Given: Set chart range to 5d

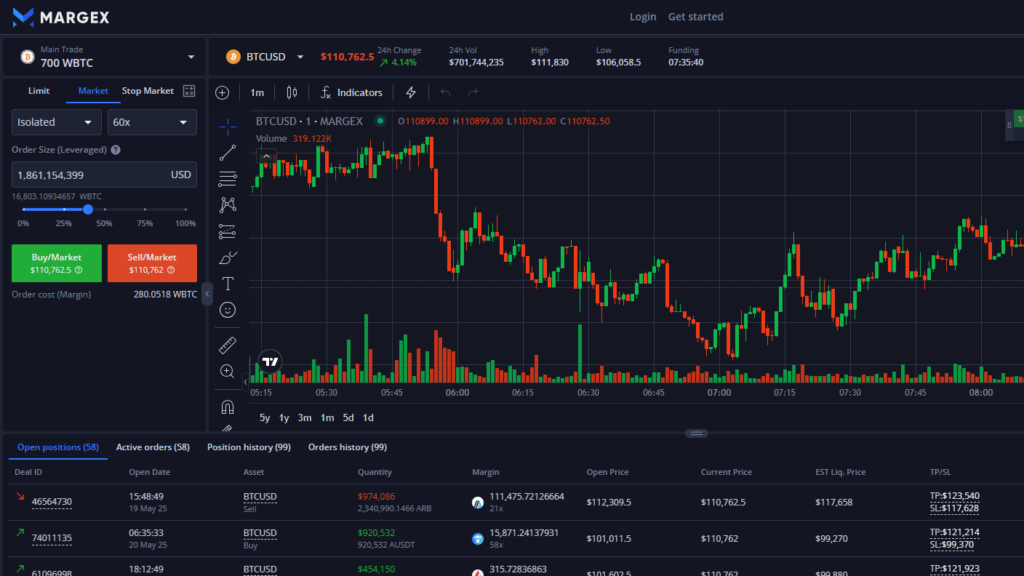Looking at the screenshot, I should (x=348, y=418).
